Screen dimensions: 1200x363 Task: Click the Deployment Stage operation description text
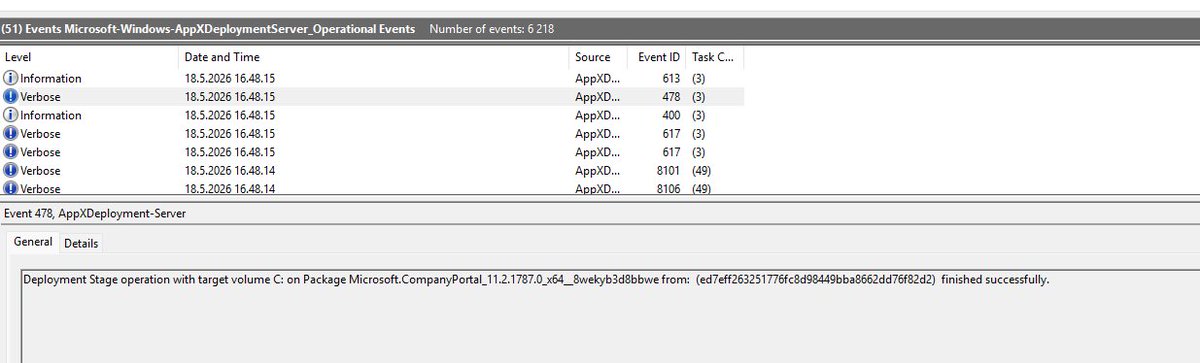[x=535, y=279]
